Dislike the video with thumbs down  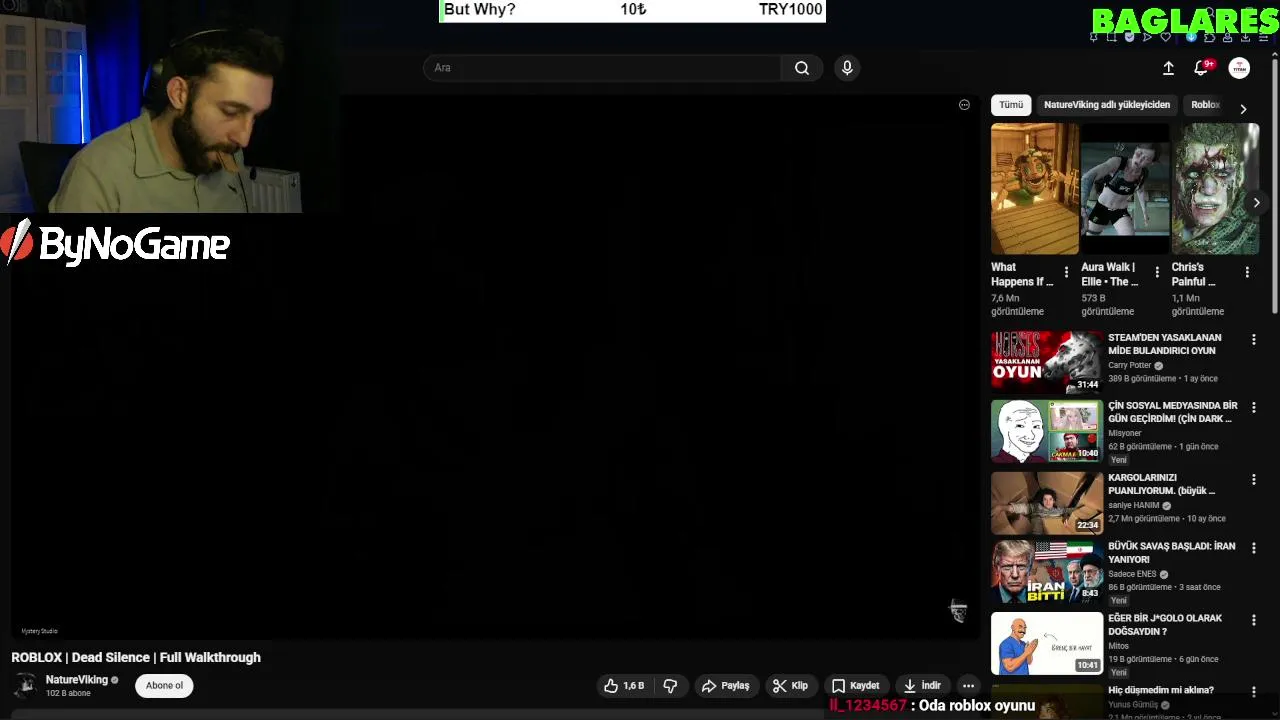[670, 686]
